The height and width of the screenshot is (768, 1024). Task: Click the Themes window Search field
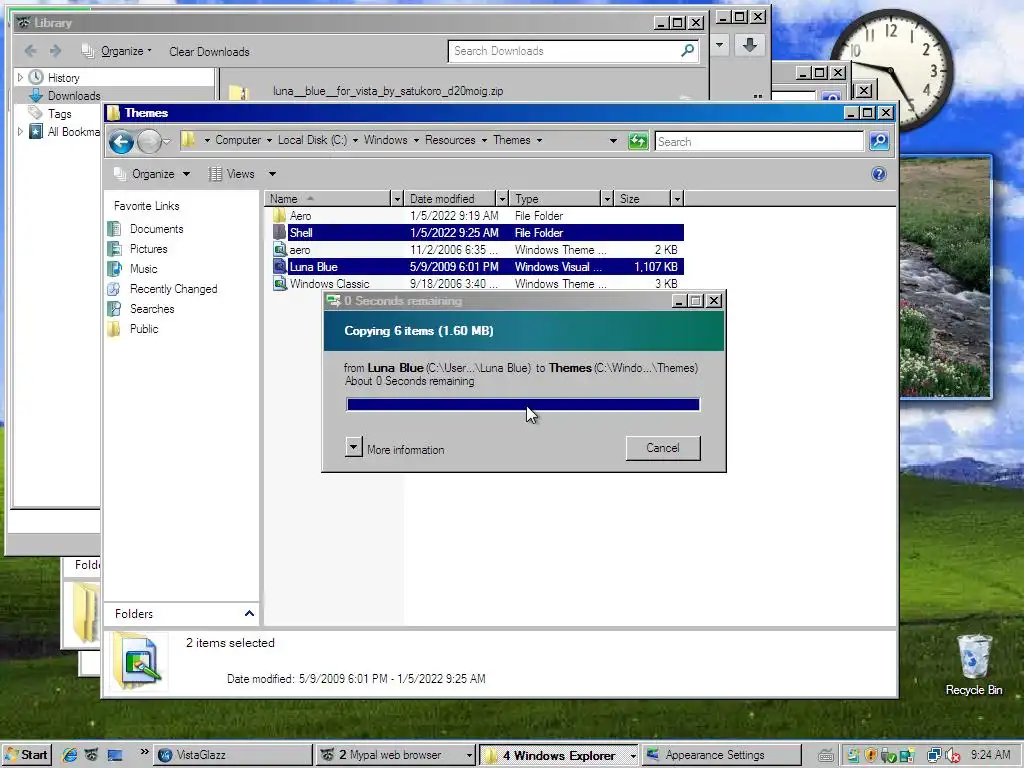click(x=759, y=141)
